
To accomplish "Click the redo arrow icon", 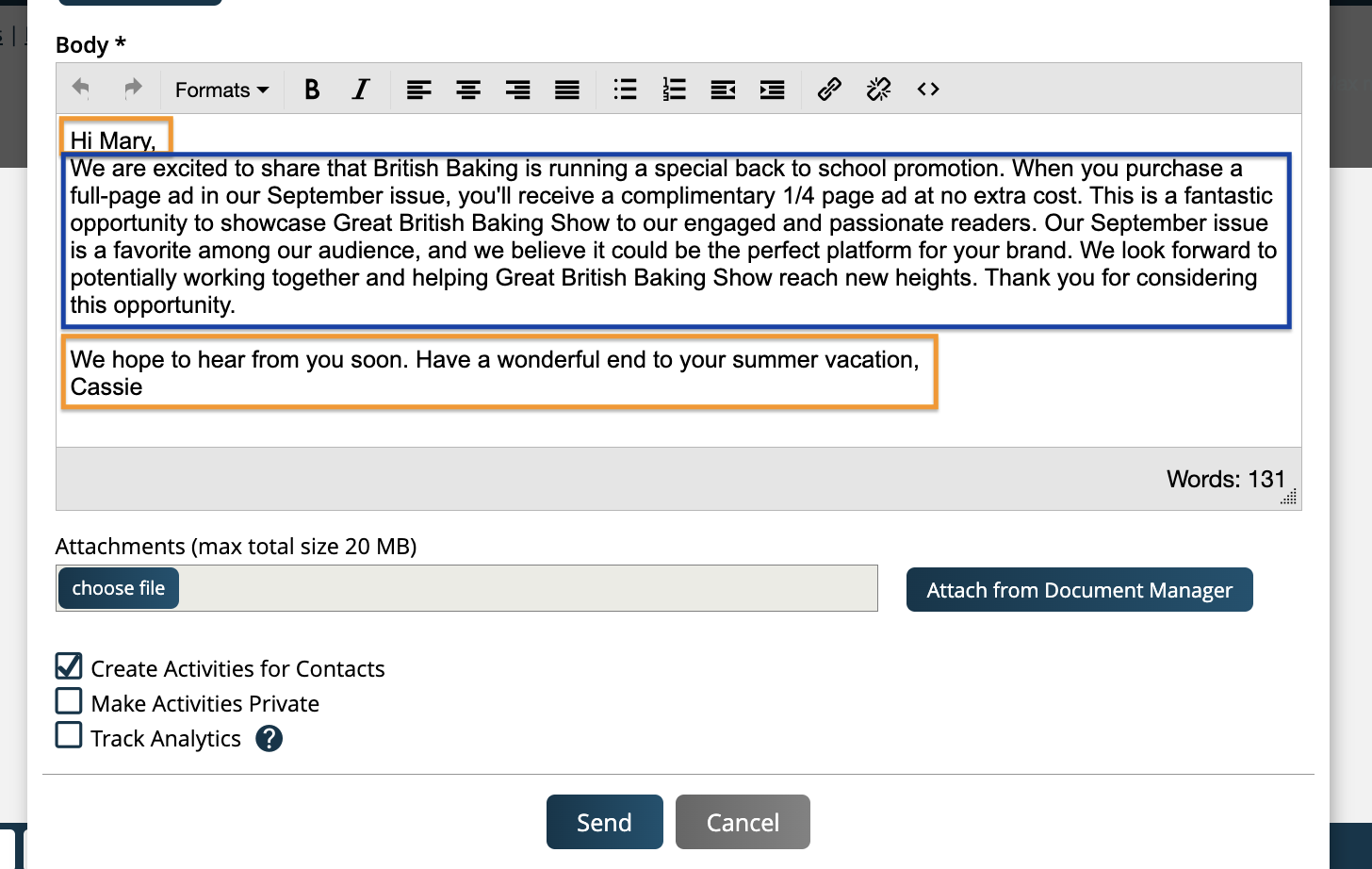I will point(133,89).
